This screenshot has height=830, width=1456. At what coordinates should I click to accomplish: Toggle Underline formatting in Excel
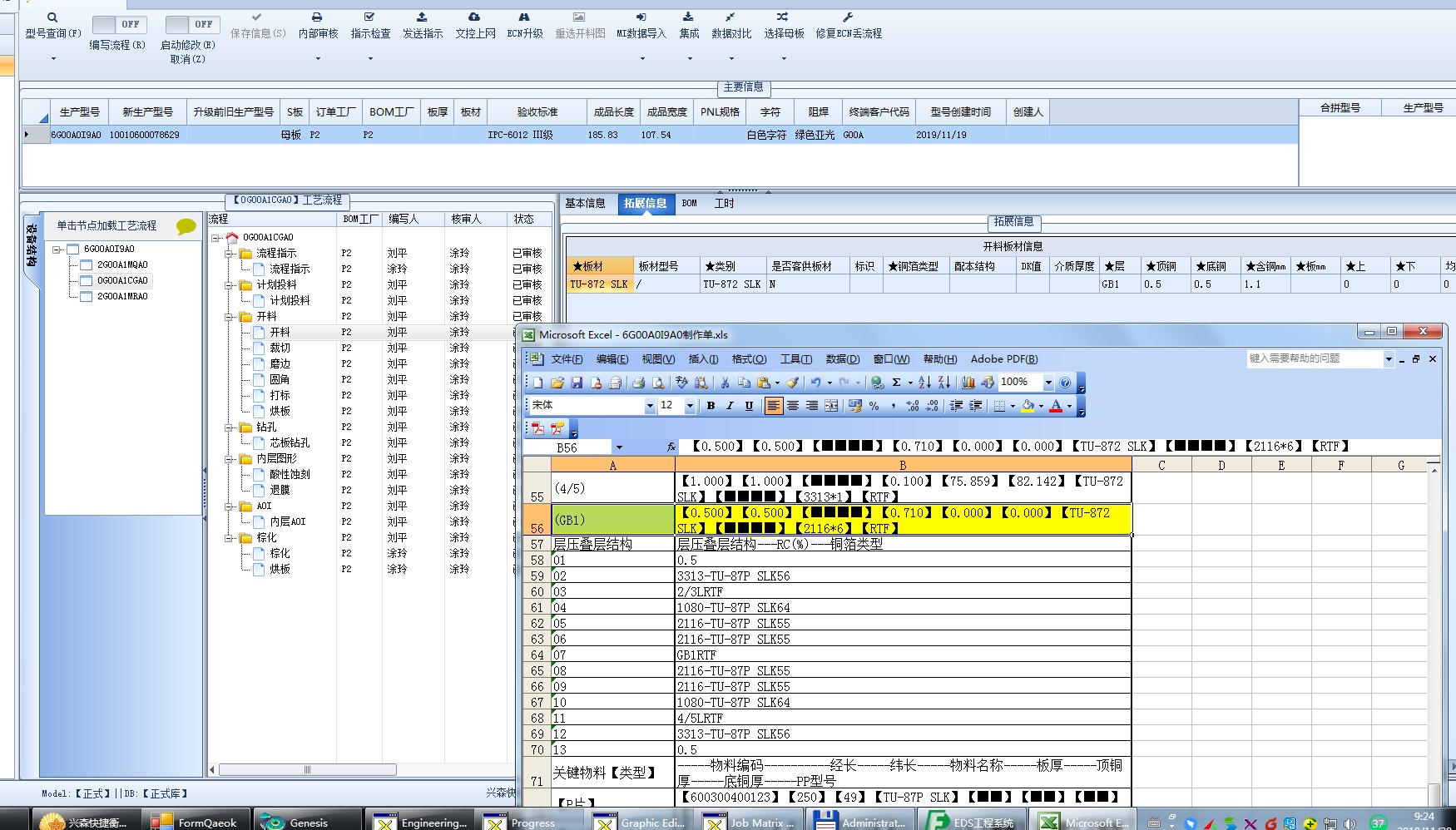click(749, 406)
